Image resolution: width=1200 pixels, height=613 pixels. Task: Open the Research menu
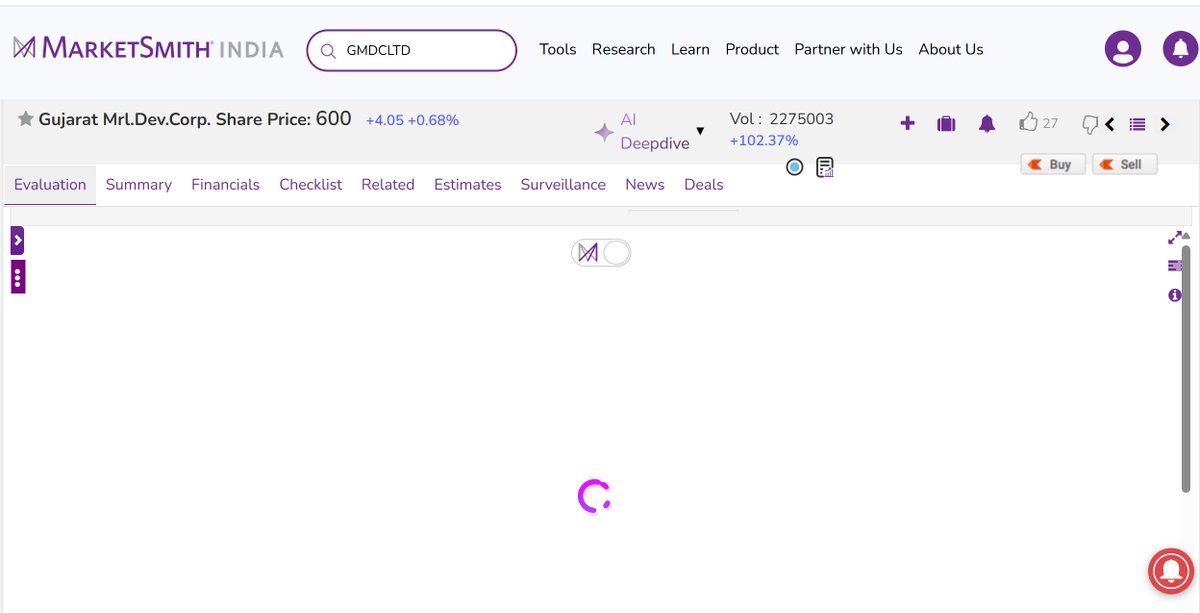tap(623, 49)
